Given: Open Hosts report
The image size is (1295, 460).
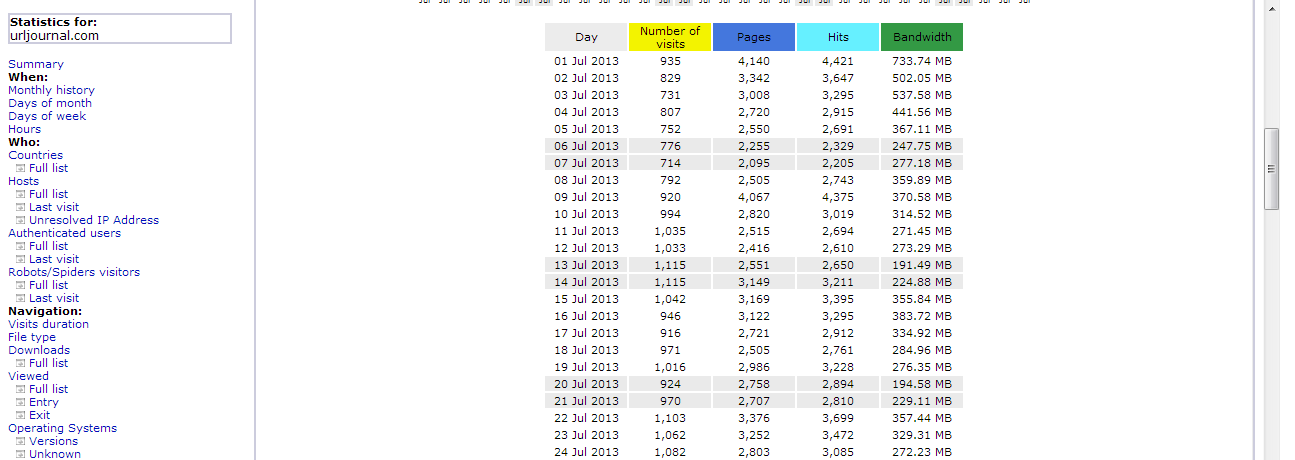Looking at the screenshot, I should 24,181.
